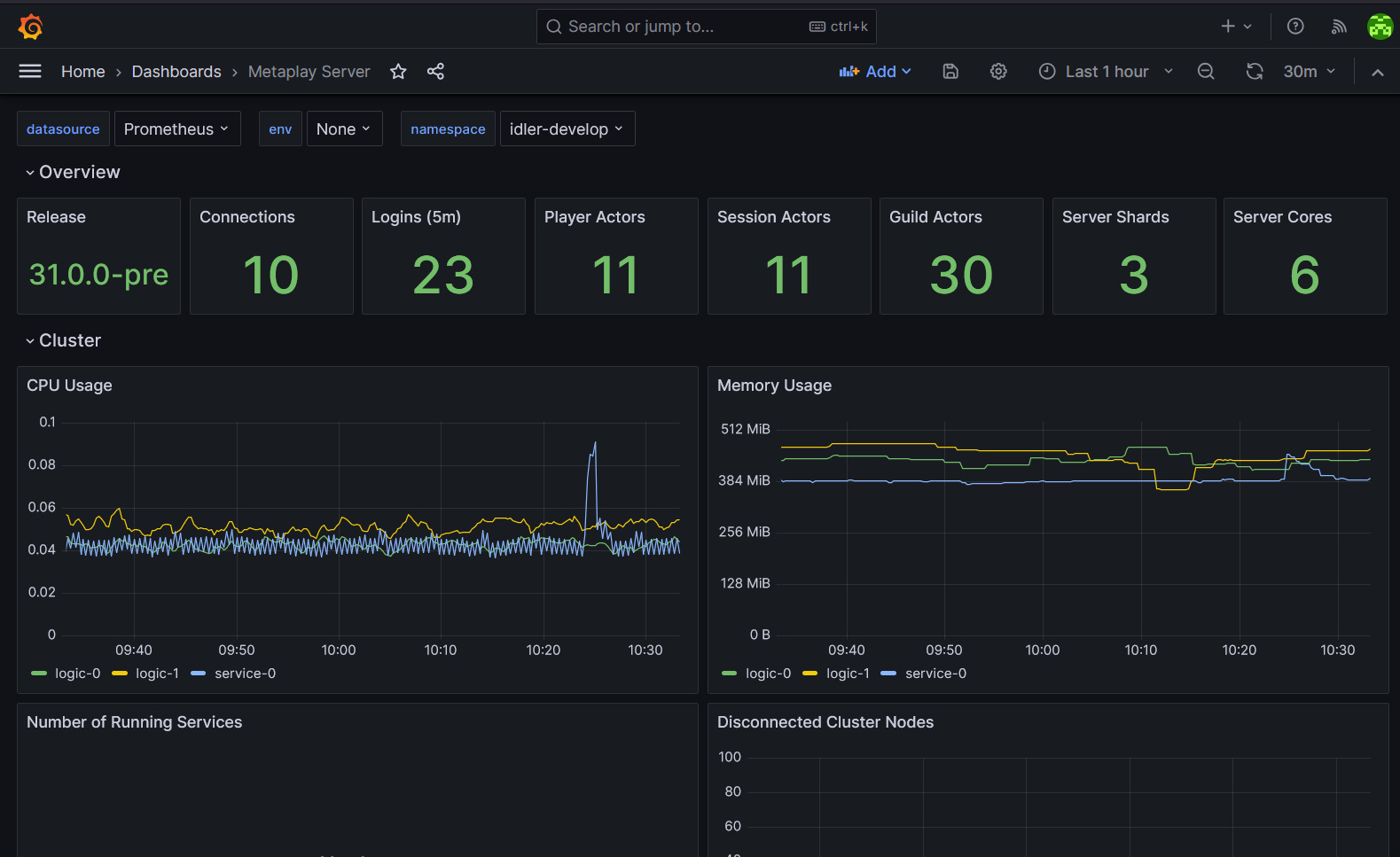Image resolution: width=1400 pixels, height=857 pixels.
Task: Click the 31.0.0-pre release value
Action: [x=98, y=275]
